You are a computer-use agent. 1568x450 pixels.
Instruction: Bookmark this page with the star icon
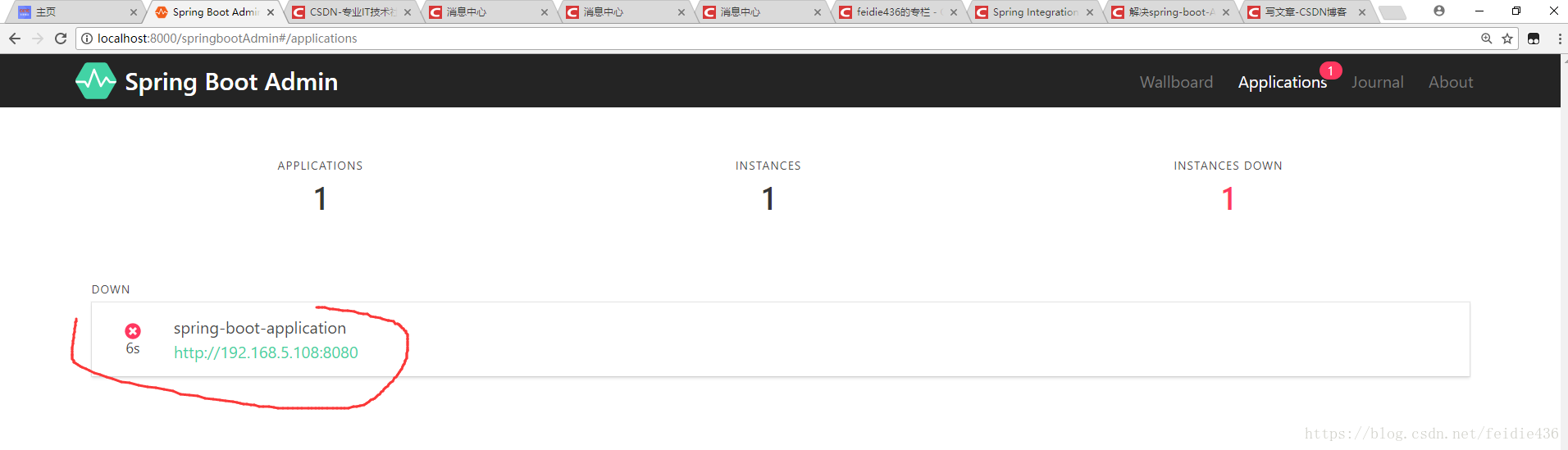tap(1507, 39)
